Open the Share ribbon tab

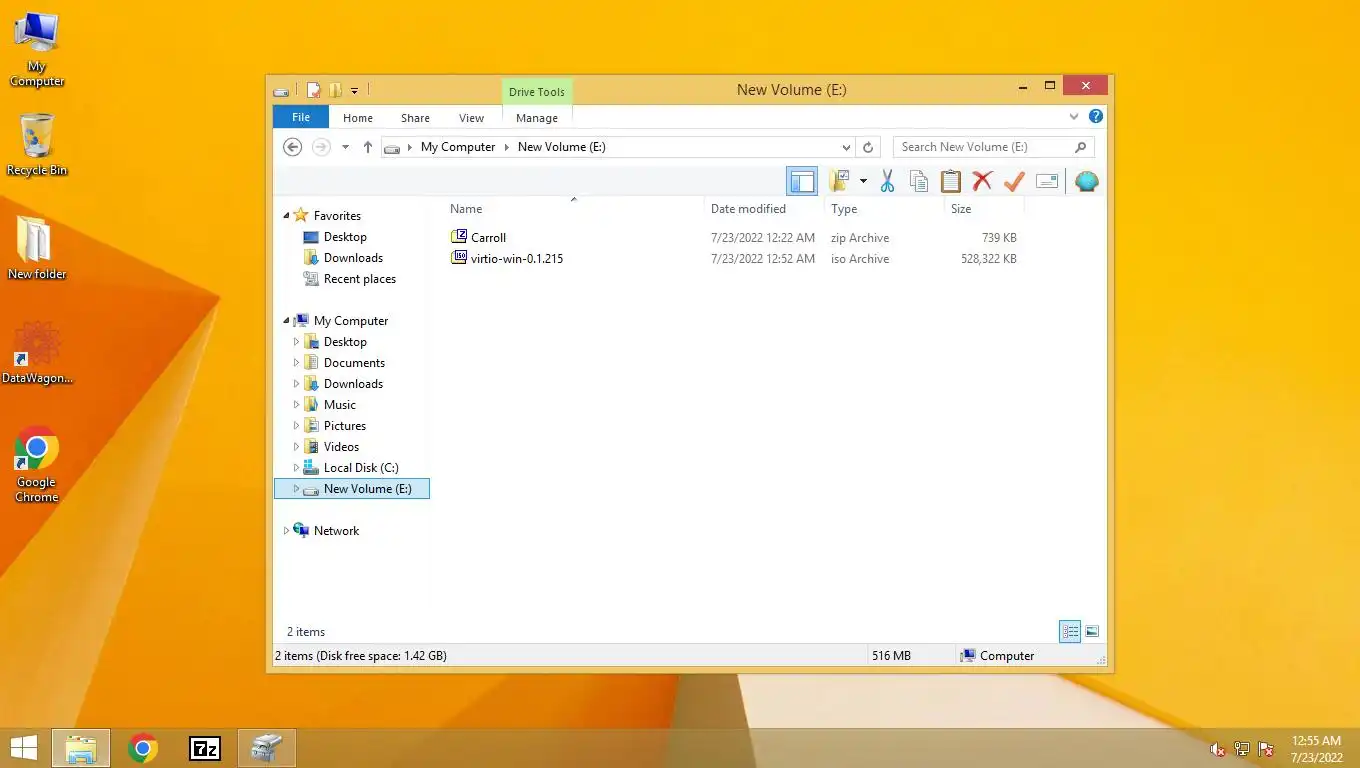[x=415, y=118]
